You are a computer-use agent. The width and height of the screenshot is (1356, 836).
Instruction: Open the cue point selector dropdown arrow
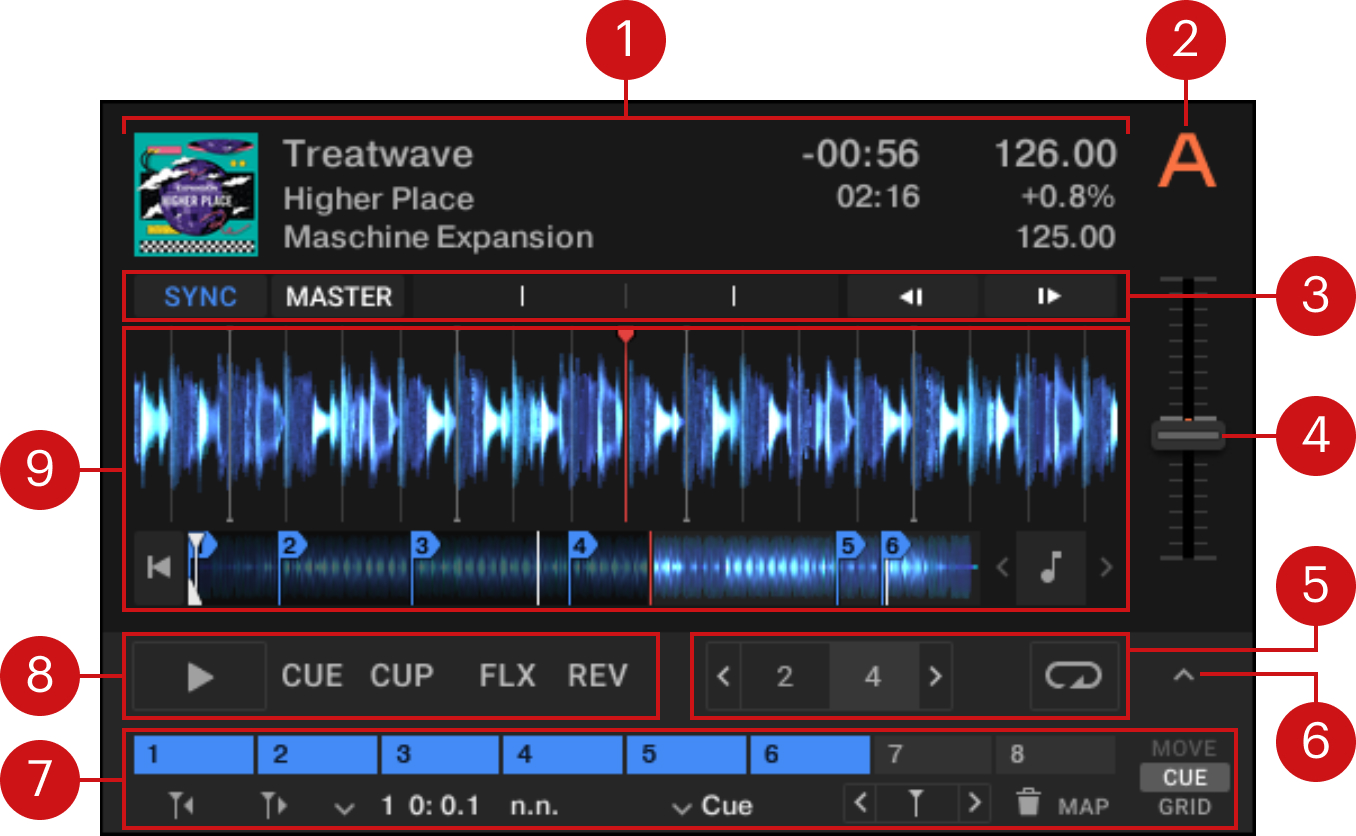click(x=345, y=807)
